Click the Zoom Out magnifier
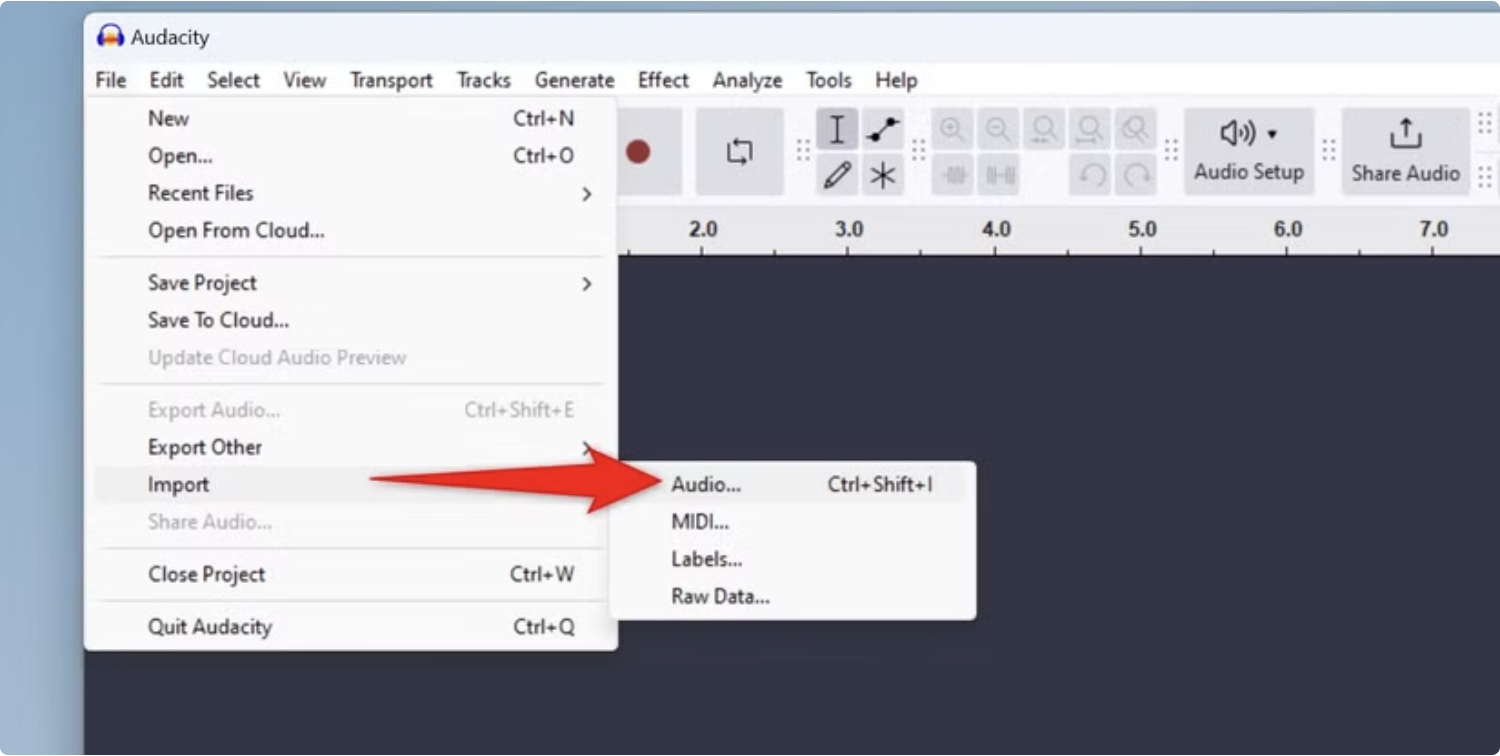This screenshot has height=756, width=1500. pyautogui.click(x=998, y=130)
